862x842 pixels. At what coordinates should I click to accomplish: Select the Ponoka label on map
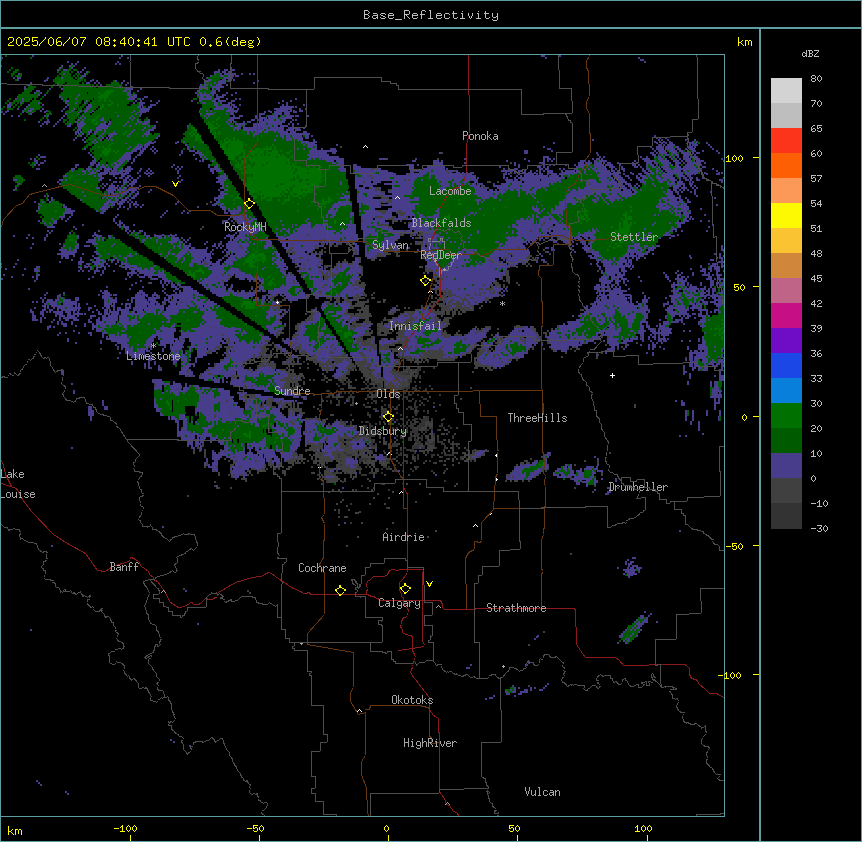pyautogui.click(x=480, y=136)
